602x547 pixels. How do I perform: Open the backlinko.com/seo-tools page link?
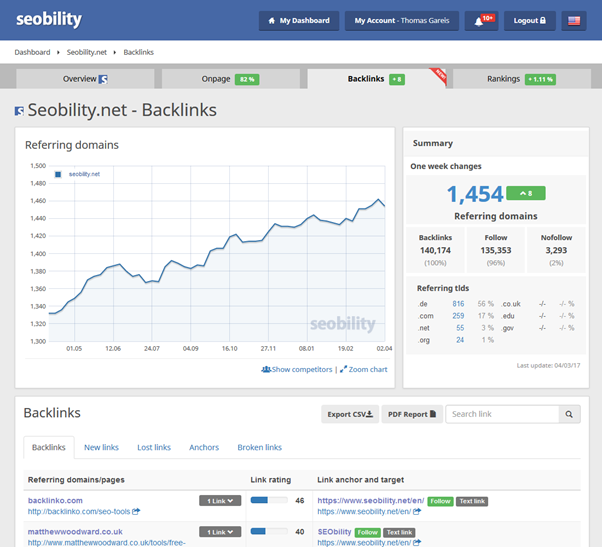[x=79, y=512]
